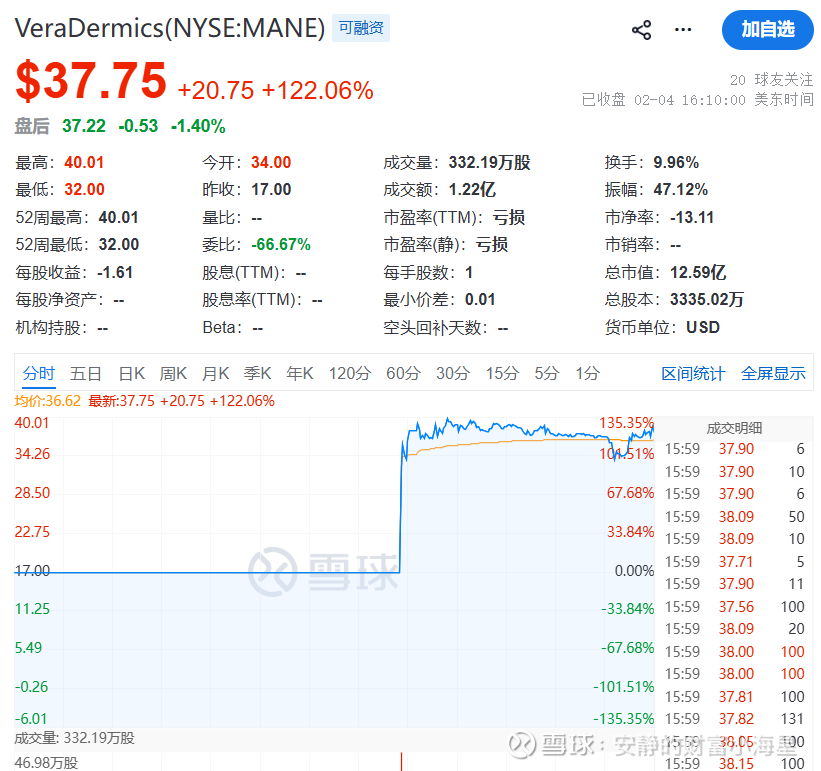821x771 pixels.
Task: Click the 加自选 add-to-watchlist button
Action: (x=767, y=30)
